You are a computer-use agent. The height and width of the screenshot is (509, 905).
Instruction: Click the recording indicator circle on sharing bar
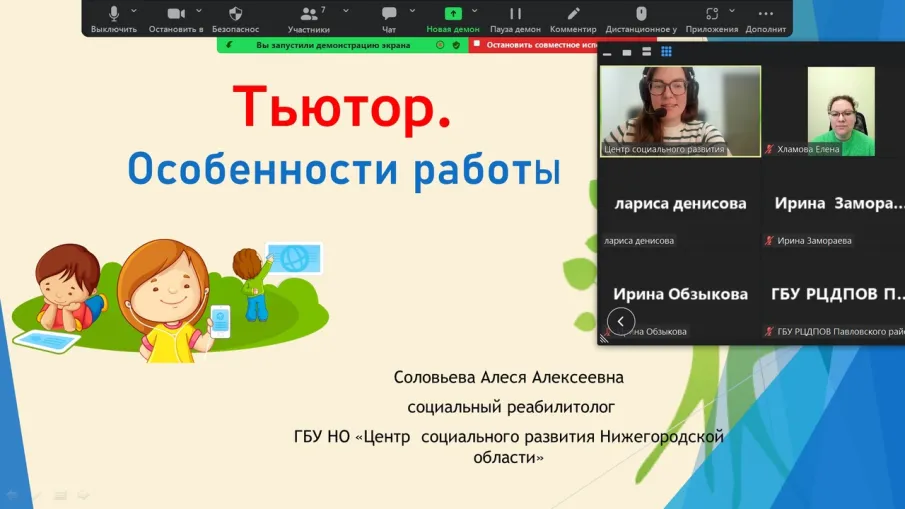click(440, 45)
